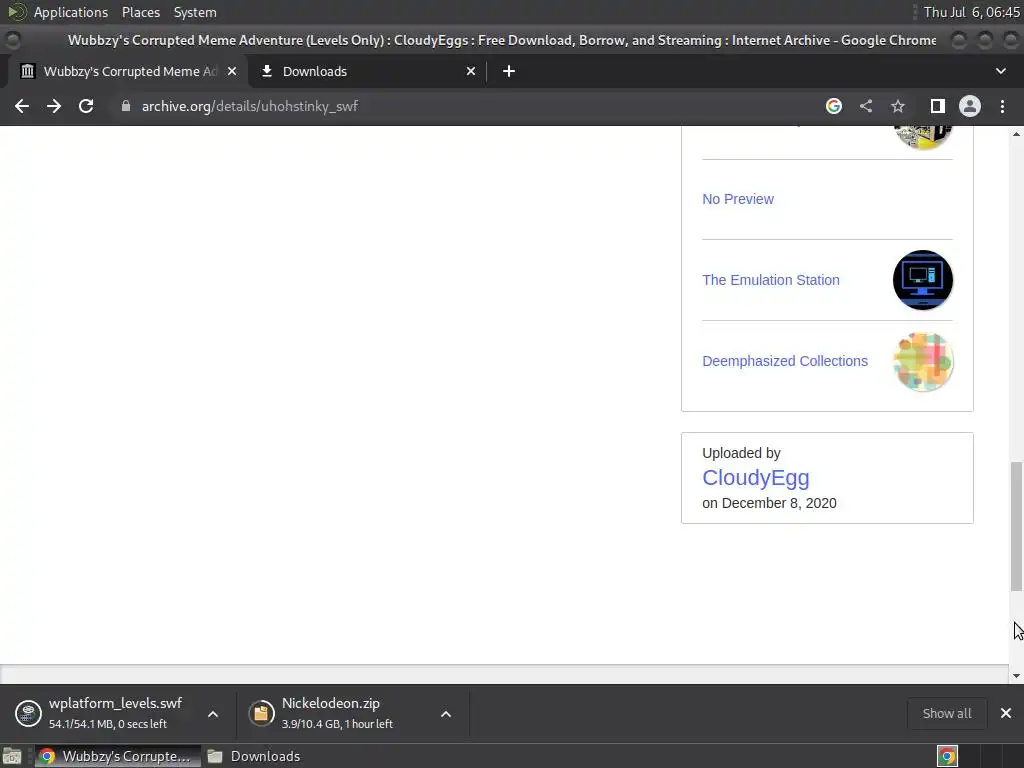The image size is (1024, 768).
Task: Click the scrollbar down arrow
Action: click(1016, 676)
